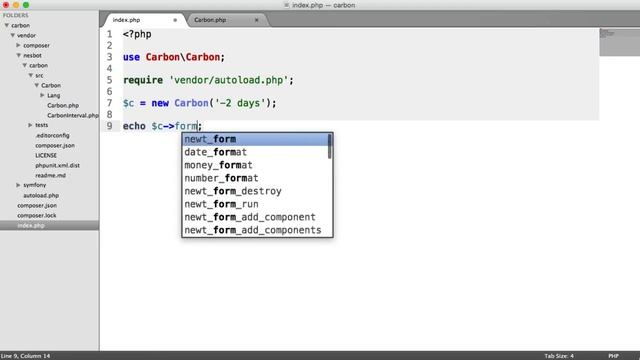Click the minimap code preview
The image size is (640, 360).
tap(619, 42)
